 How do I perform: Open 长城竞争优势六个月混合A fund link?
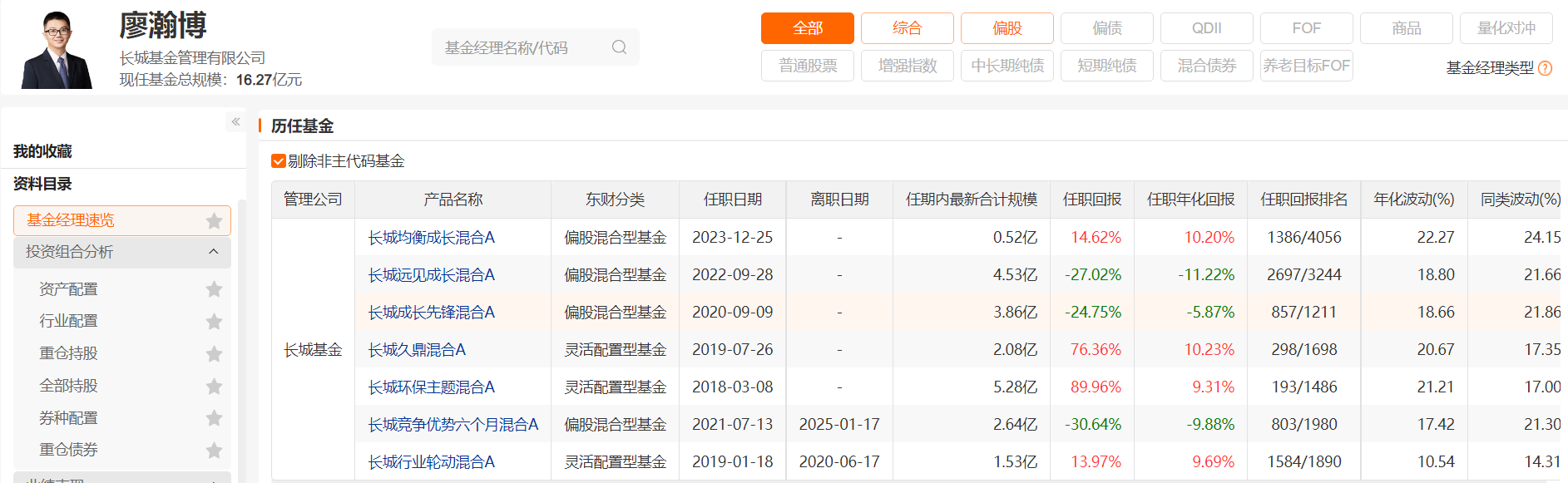(453, 425)
